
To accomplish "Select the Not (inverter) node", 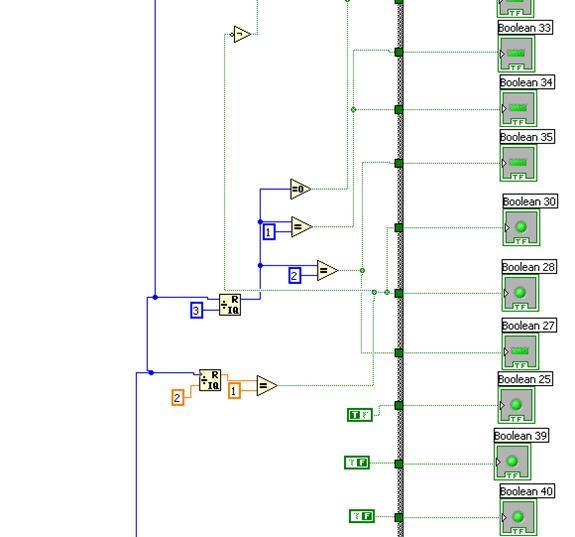I will pos(242,34).
